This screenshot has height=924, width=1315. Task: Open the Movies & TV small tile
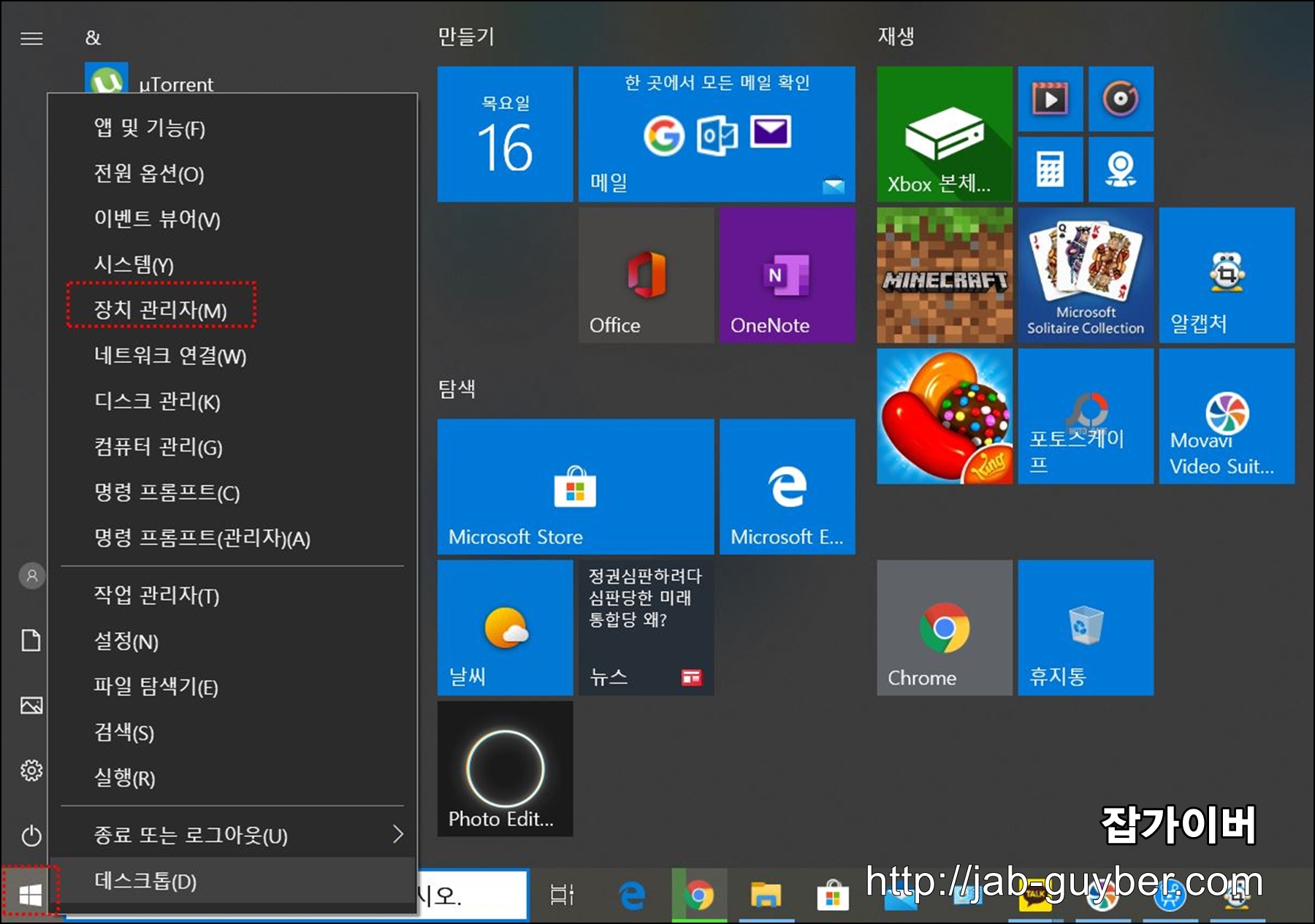tap(1051, 99)
